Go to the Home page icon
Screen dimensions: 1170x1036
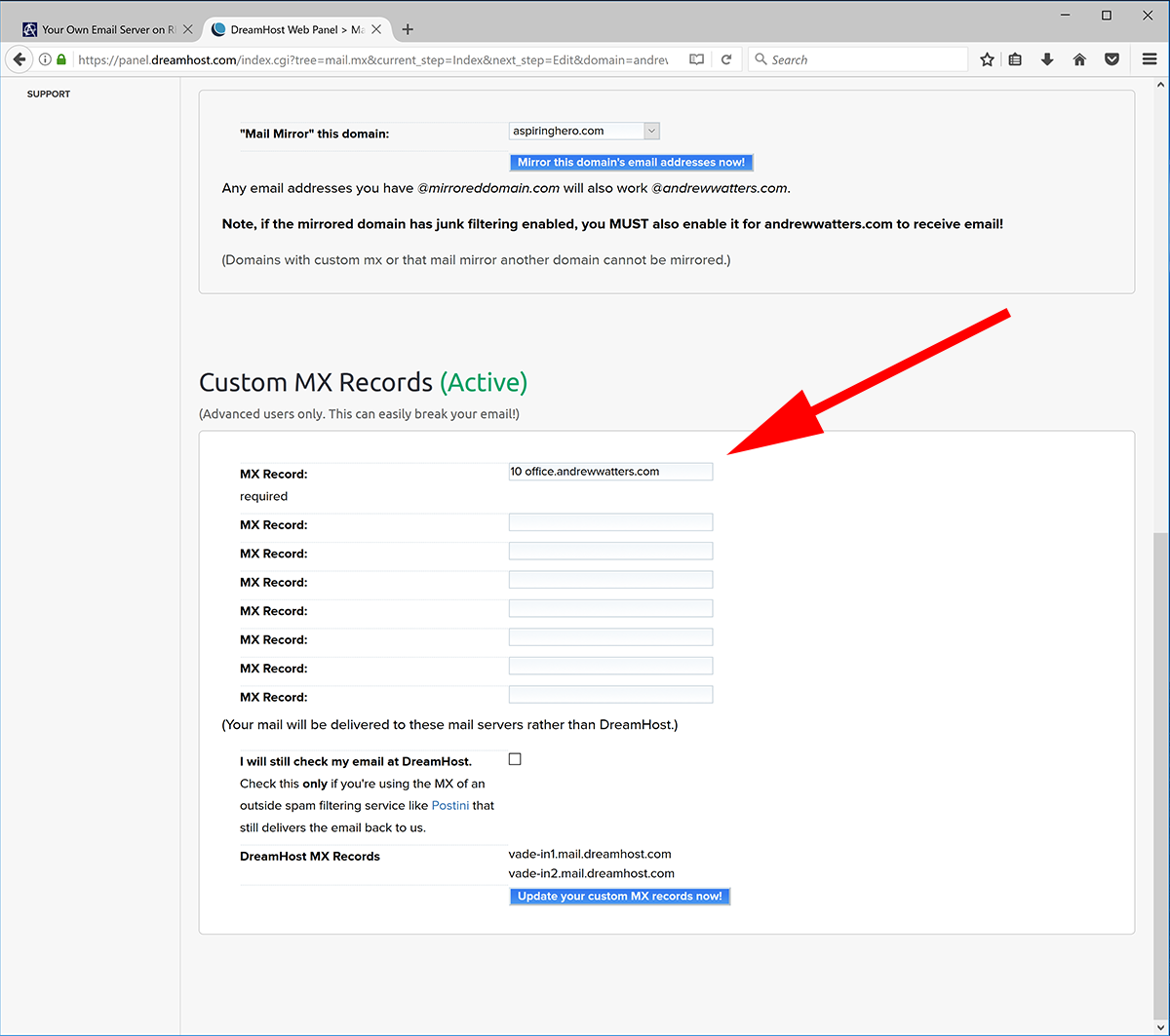(1079, 59)
